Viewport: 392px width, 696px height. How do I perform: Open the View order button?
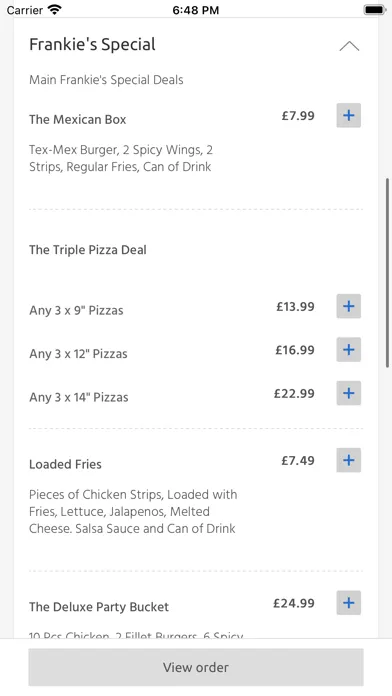[x=196, y=667]
